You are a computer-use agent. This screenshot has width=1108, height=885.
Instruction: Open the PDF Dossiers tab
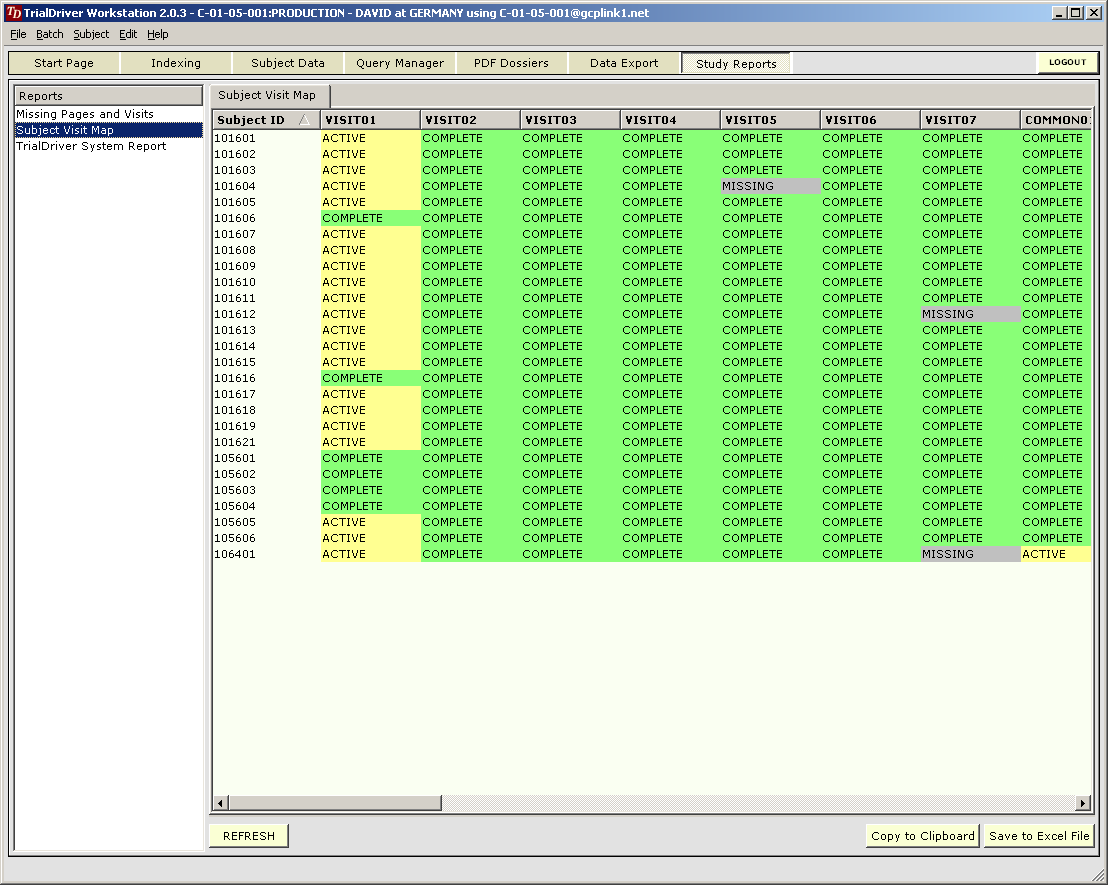[x=511, y=63]
